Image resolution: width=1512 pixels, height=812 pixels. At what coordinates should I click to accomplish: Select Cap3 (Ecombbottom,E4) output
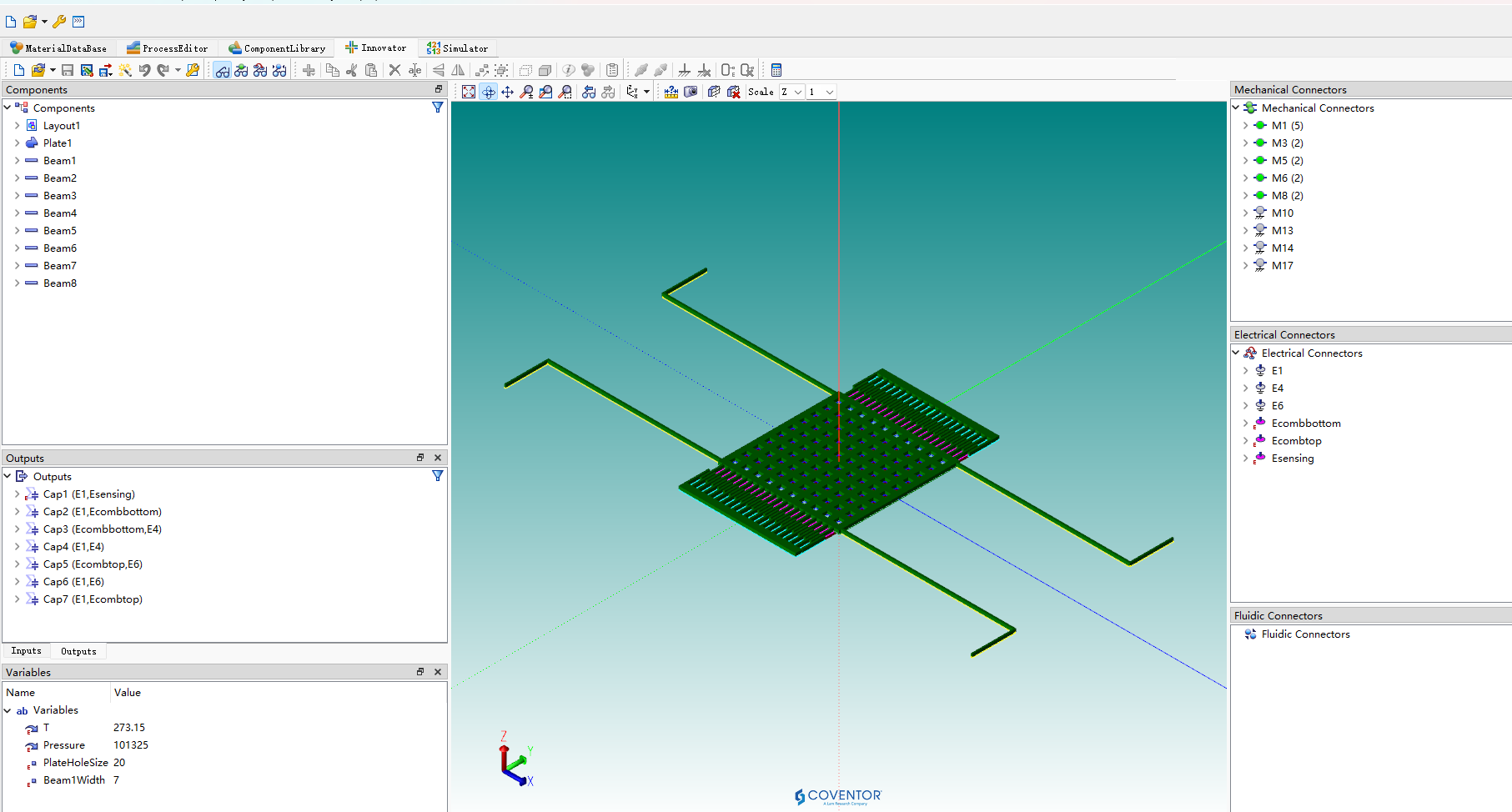(x=102, y=529)
